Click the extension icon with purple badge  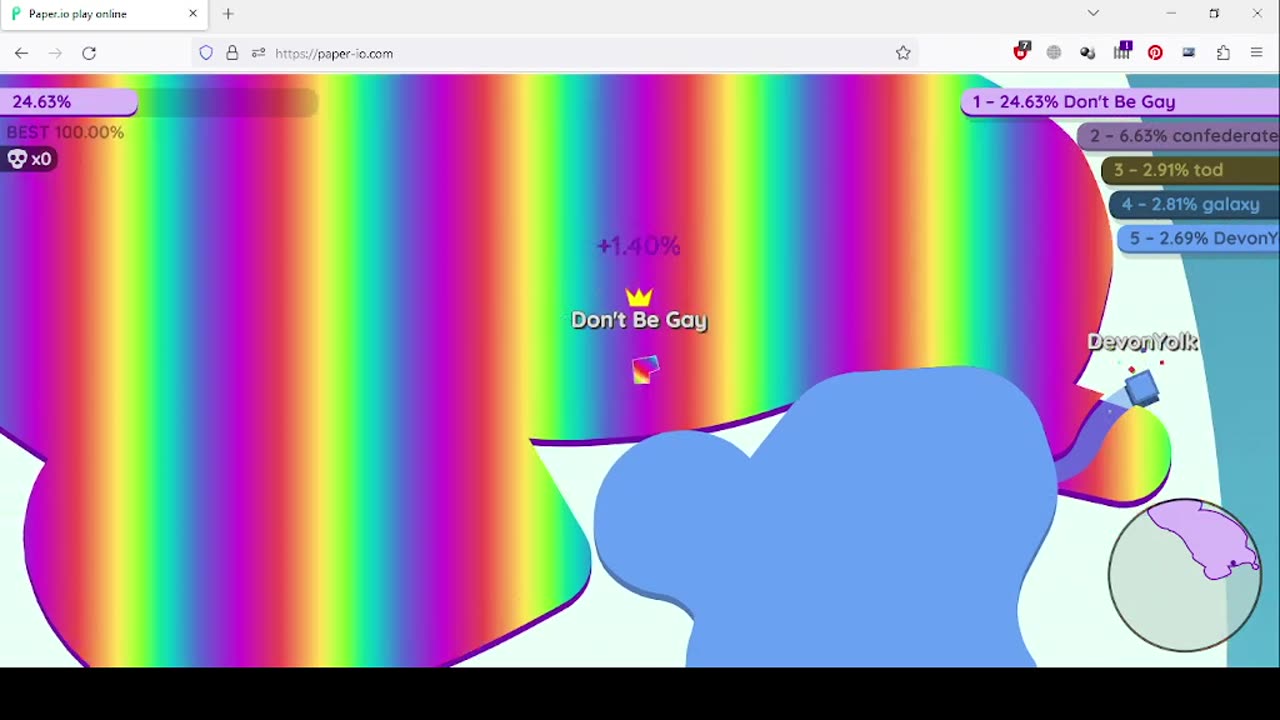1122,51
